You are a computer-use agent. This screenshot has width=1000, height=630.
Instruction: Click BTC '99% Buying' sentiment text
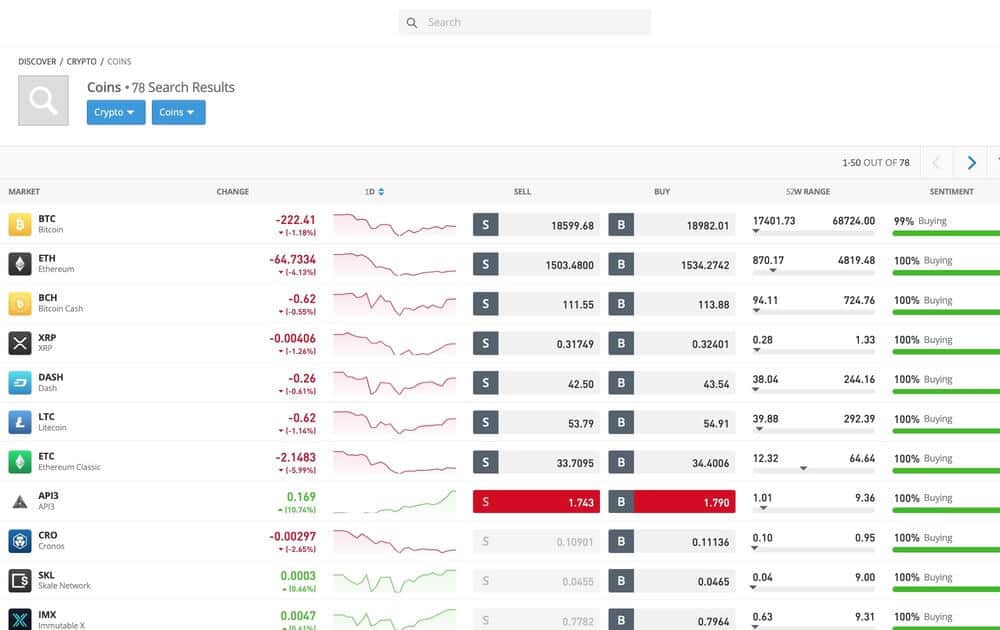point(920,221)
